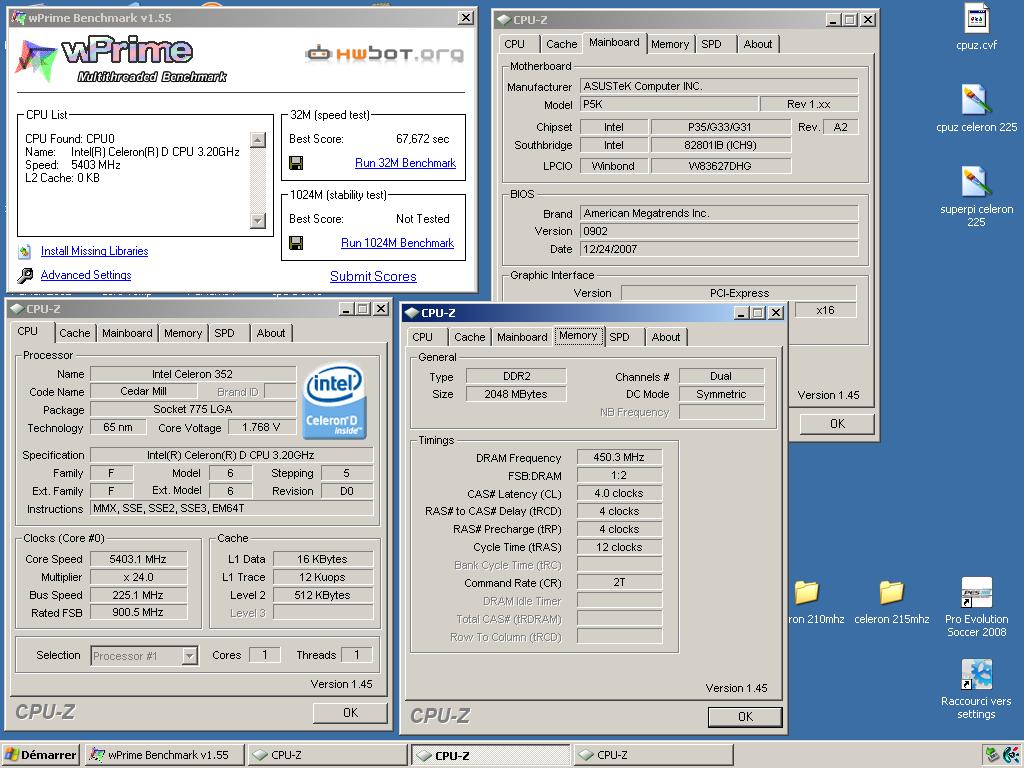1024x768 pixels.
Task: Switch to CPU tab in Memory window
Action: [x=422, y=337]
